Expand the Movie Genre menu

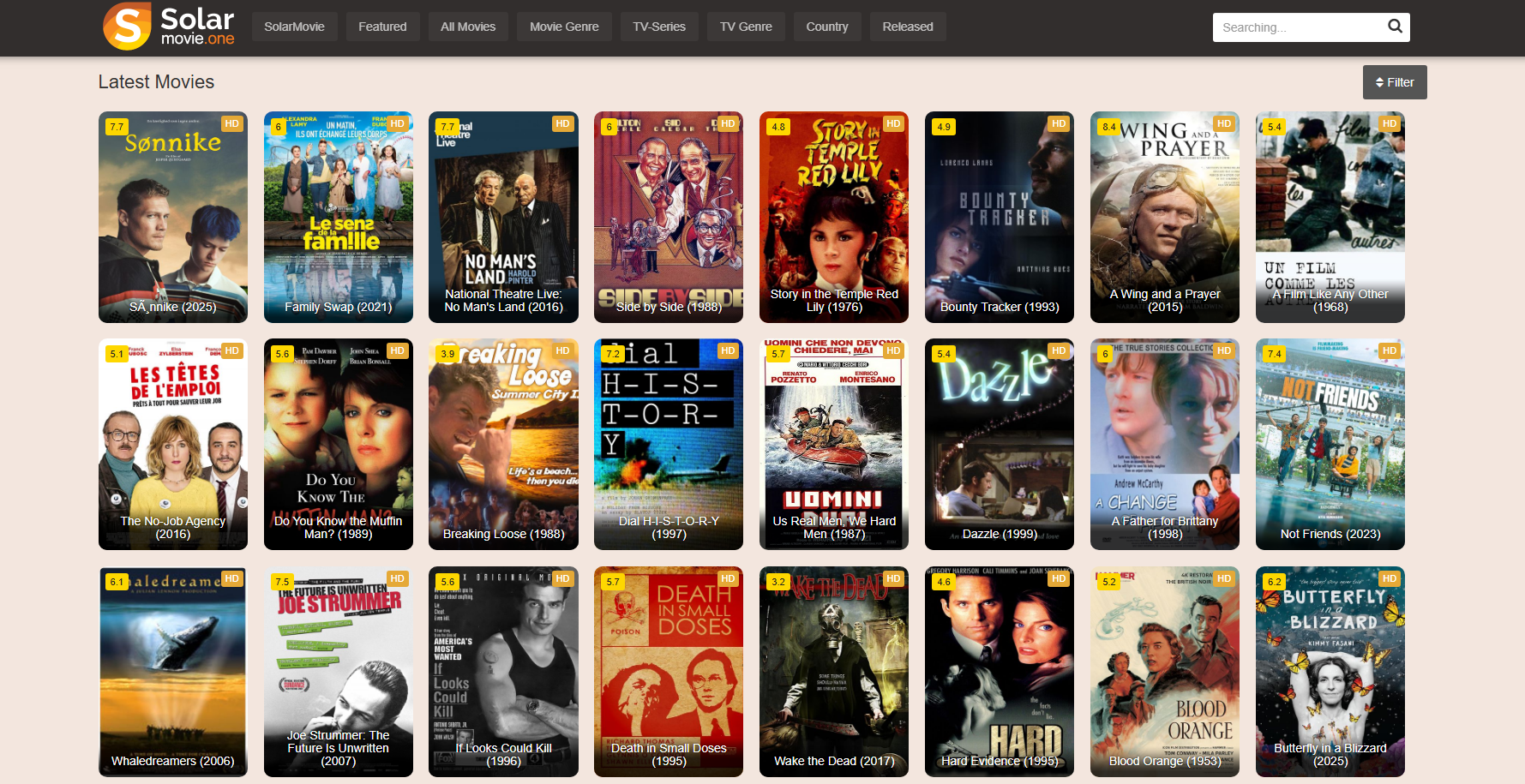564,27
